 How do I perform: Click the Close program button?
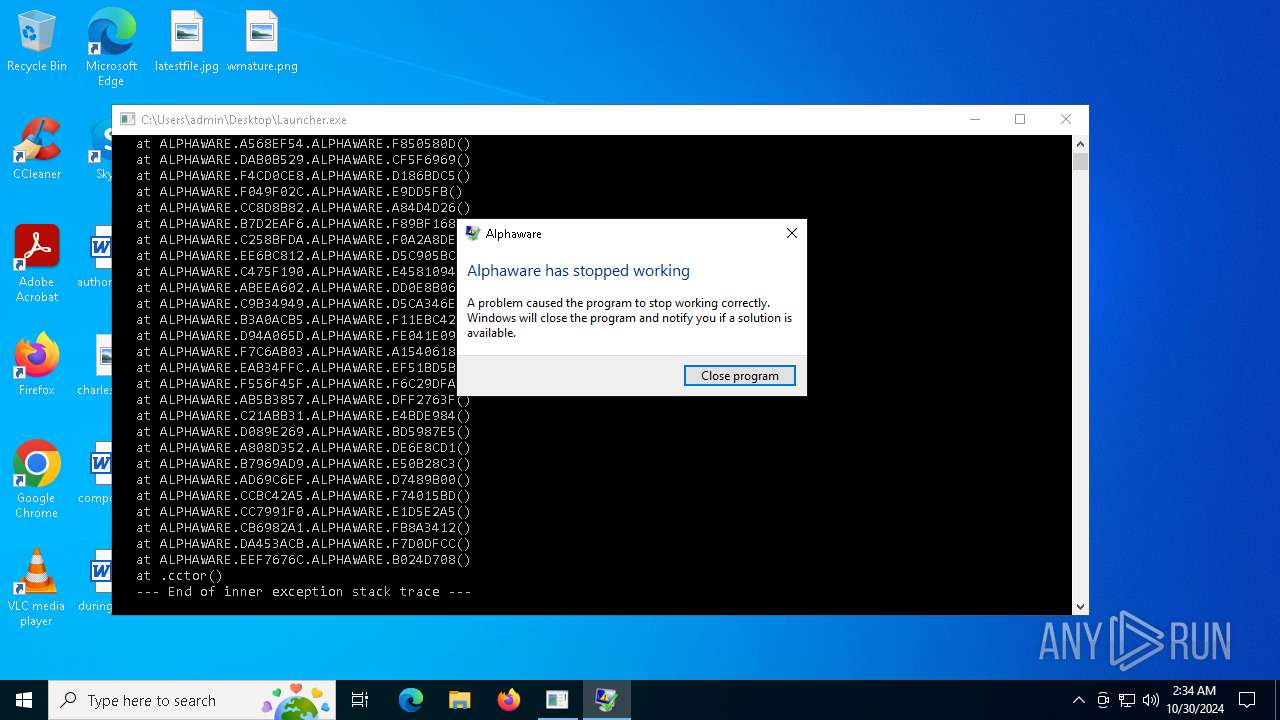(x=740, y=376)
